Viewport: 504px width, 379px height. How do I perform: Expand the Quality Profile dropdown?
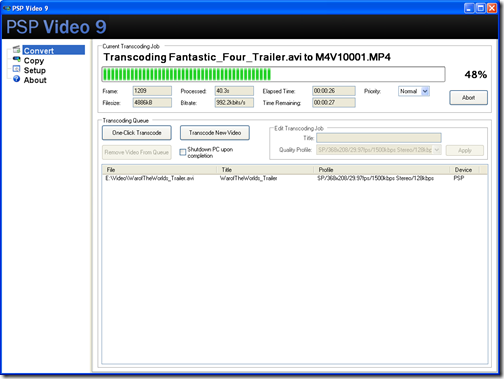point(436,150)
